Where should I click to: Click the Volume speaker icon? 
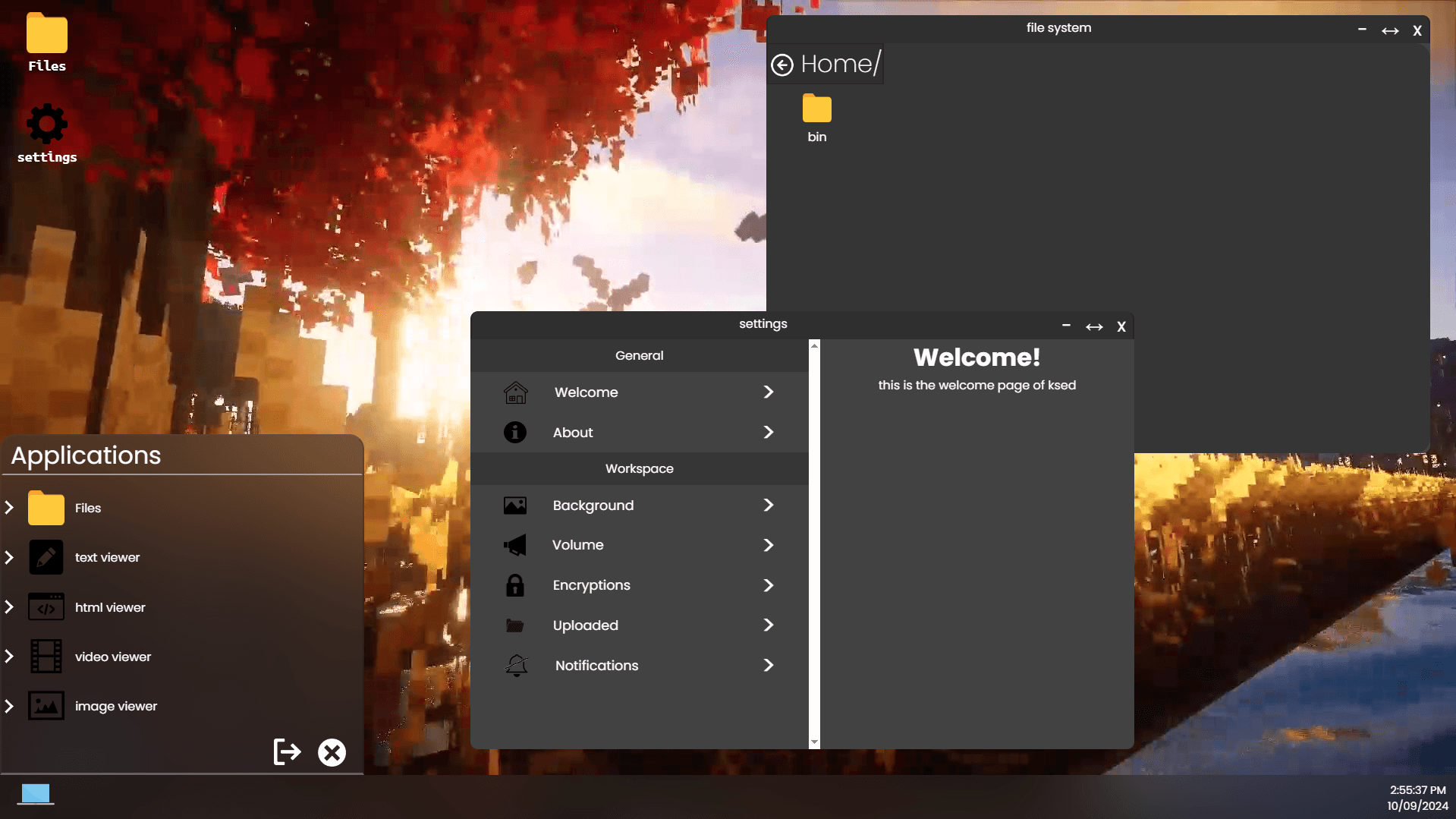point(515,545)
